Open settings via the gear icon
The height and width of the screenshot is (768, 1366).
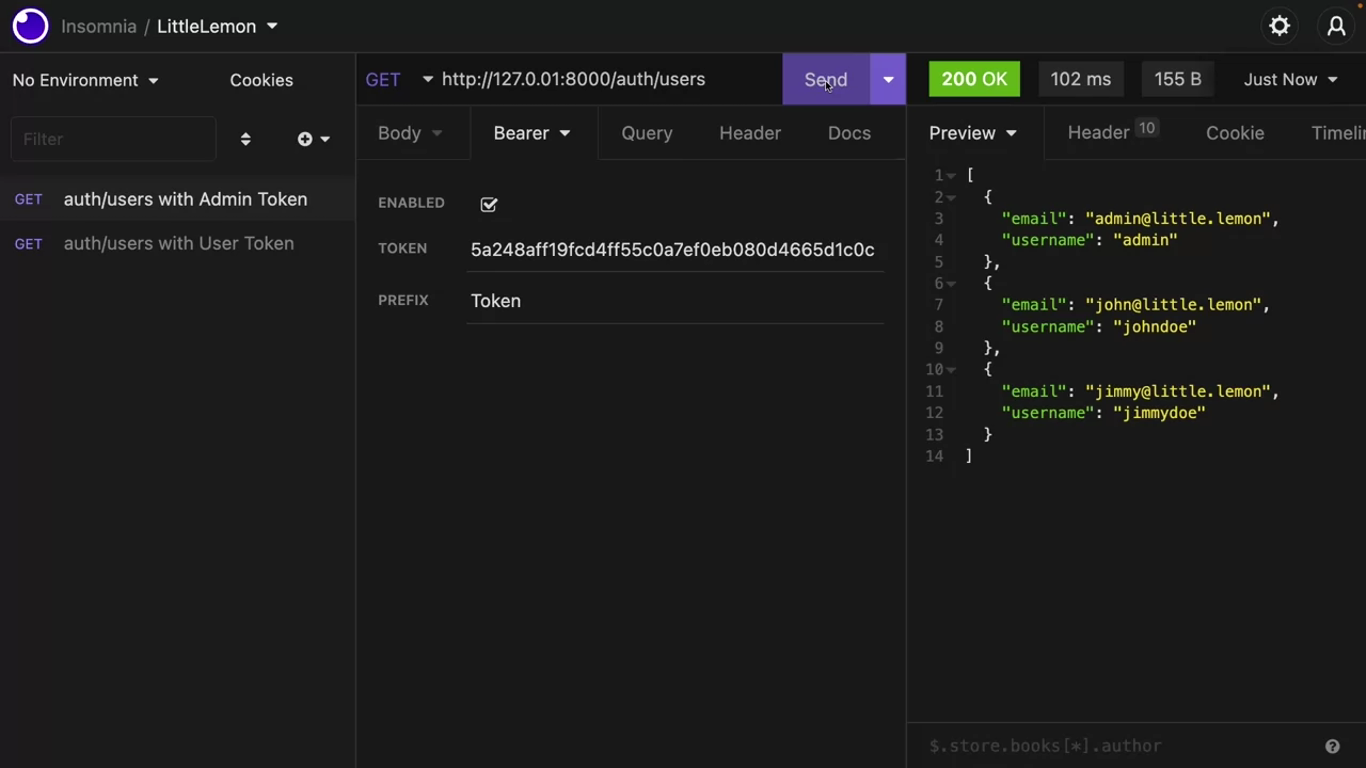[1279, 26]
